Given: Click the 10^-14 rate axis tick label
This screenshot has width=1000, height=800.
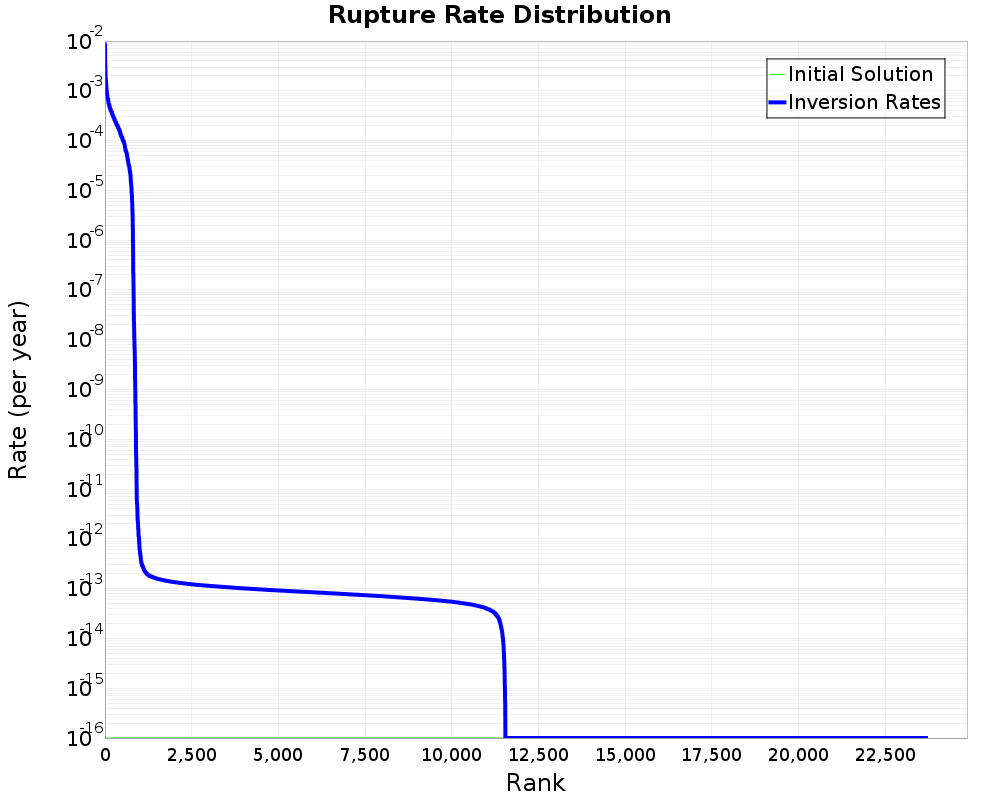Looking at the screenshot, I should click(84, 637).
